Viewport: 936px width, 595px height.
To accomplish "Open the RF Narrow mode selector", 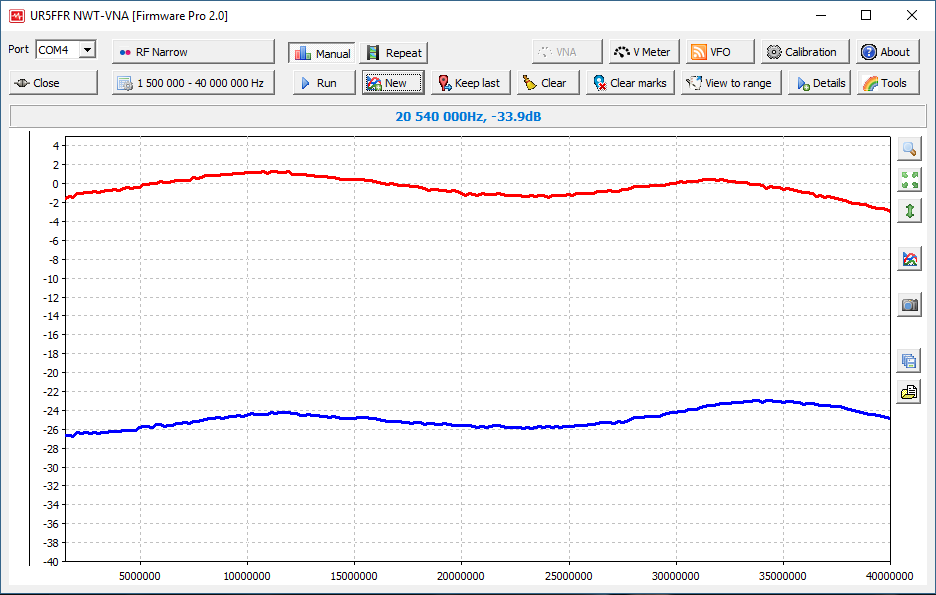I will (193, 52).
